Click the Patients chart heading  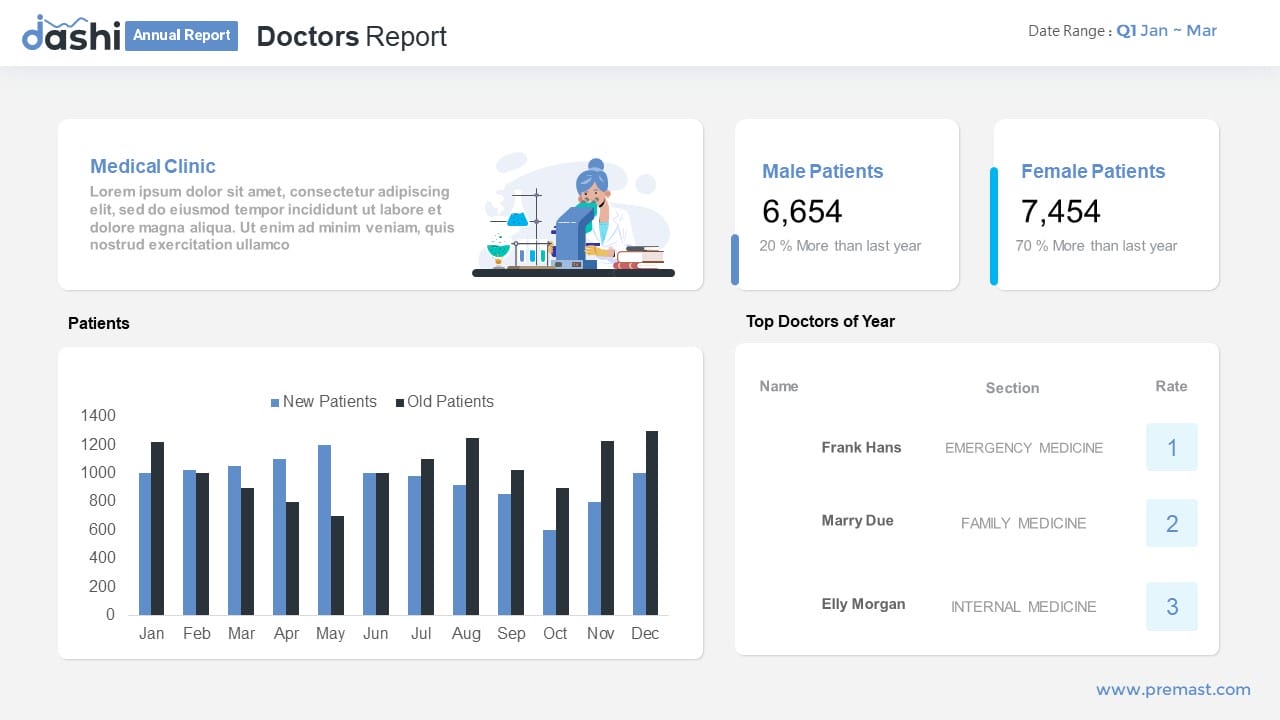pyautogui.click(x=99, y=323)
